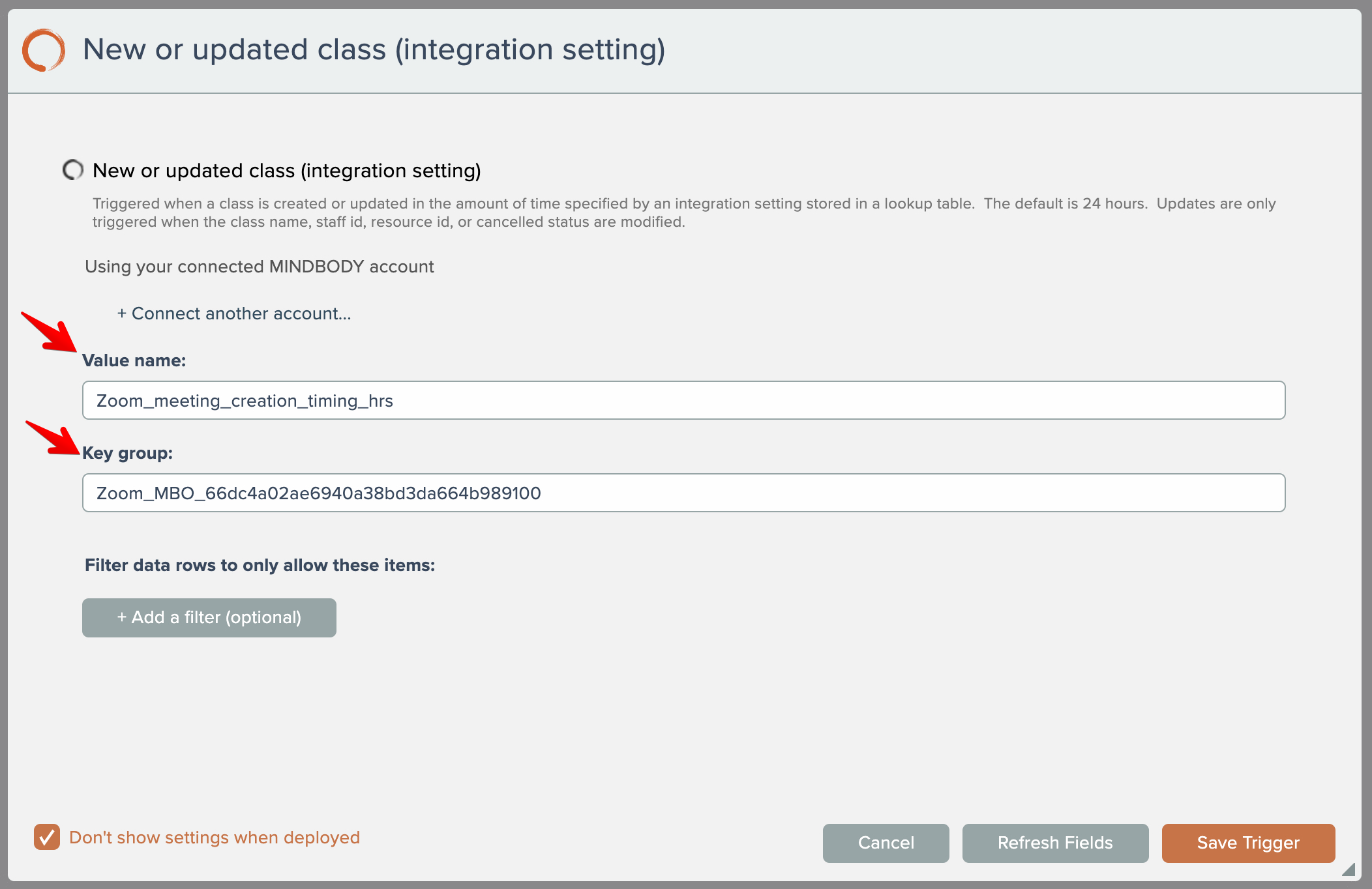
Task: Click the red arrow pointing to Key group
Action: [53, 439]
